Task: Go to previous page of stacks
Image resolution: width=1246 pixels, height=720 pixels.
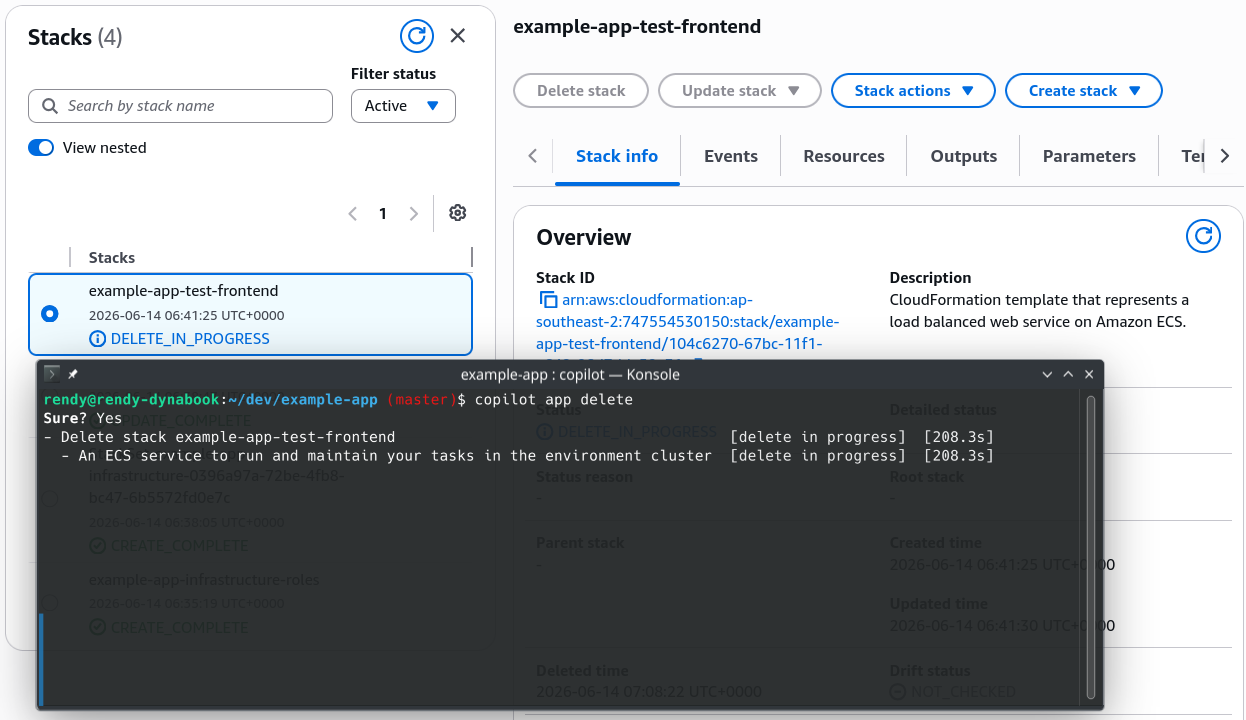Action: [x=352, y=214]
